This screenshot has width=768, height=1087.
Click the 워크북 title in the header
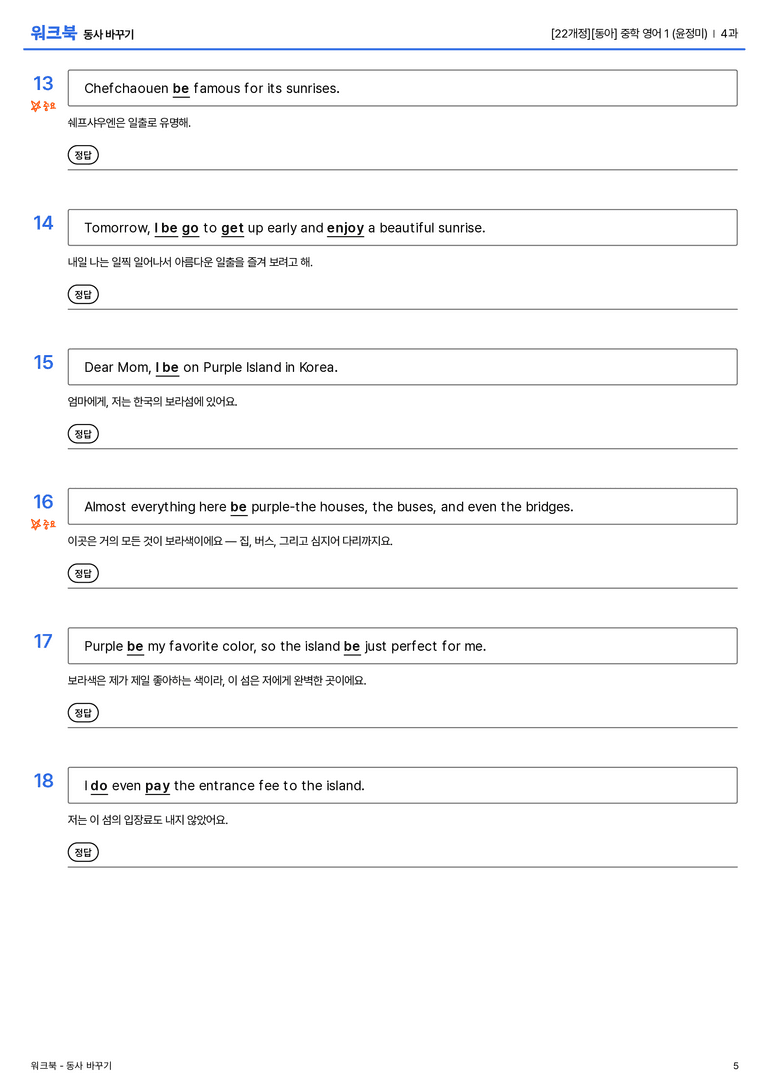[x=53, y=33]
